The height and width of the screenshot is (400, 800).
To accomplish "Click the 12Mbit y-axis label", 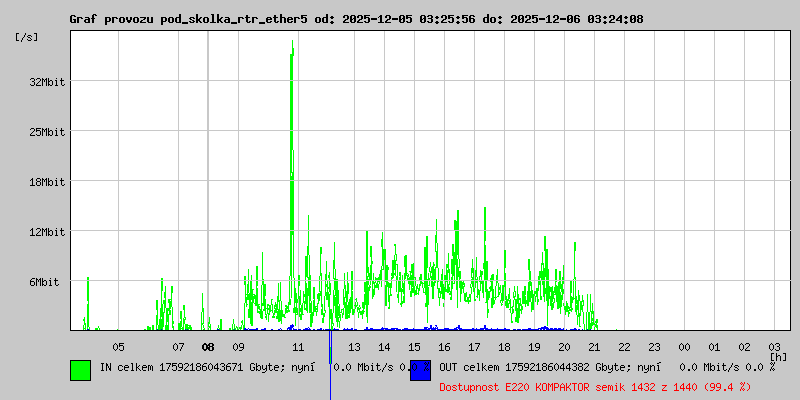I will (x=46, y=232).
